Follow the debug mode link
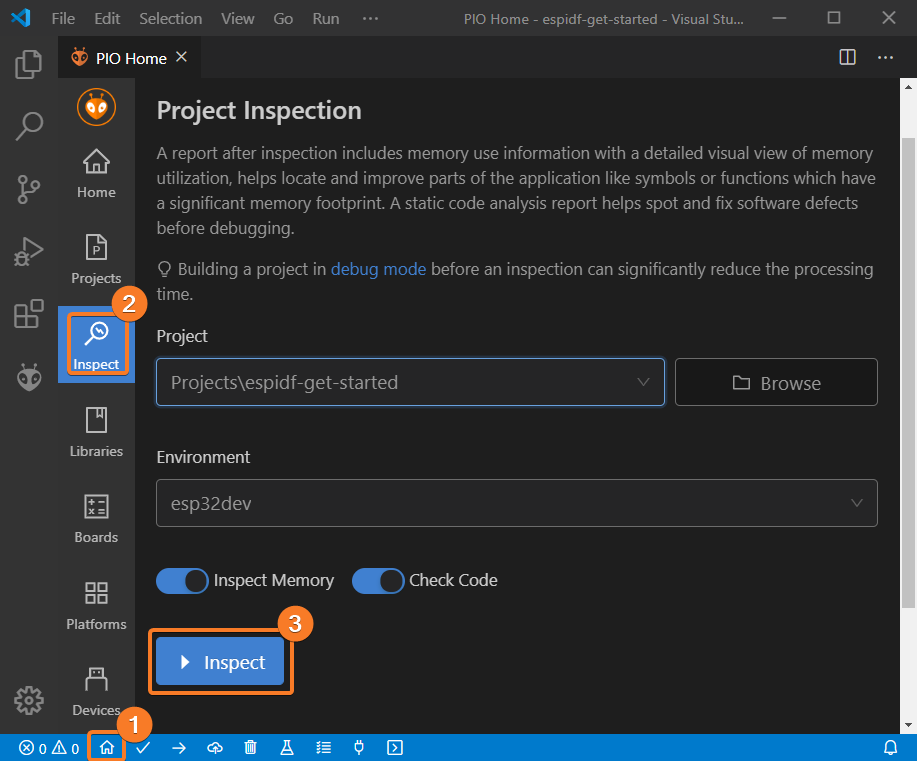917x761 pixels. click(378, 269)
